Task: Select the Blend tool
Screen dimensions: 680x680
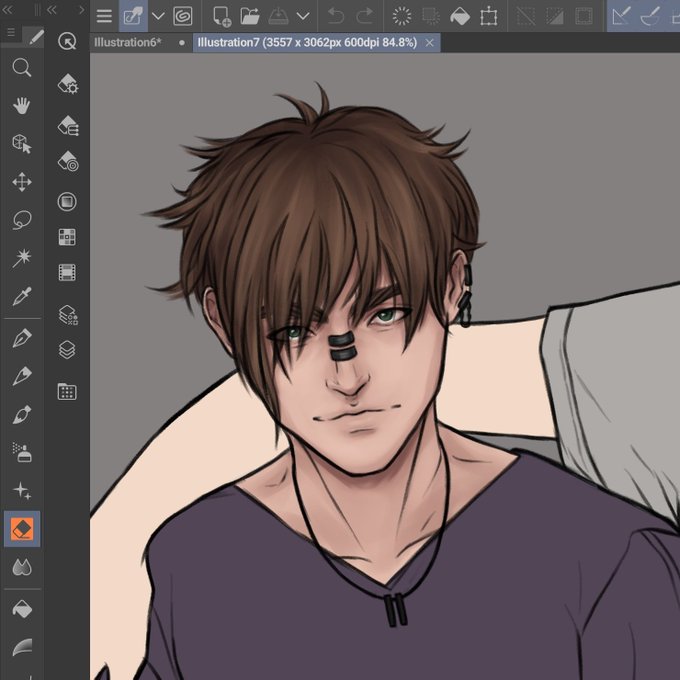Action: [22, 567]
